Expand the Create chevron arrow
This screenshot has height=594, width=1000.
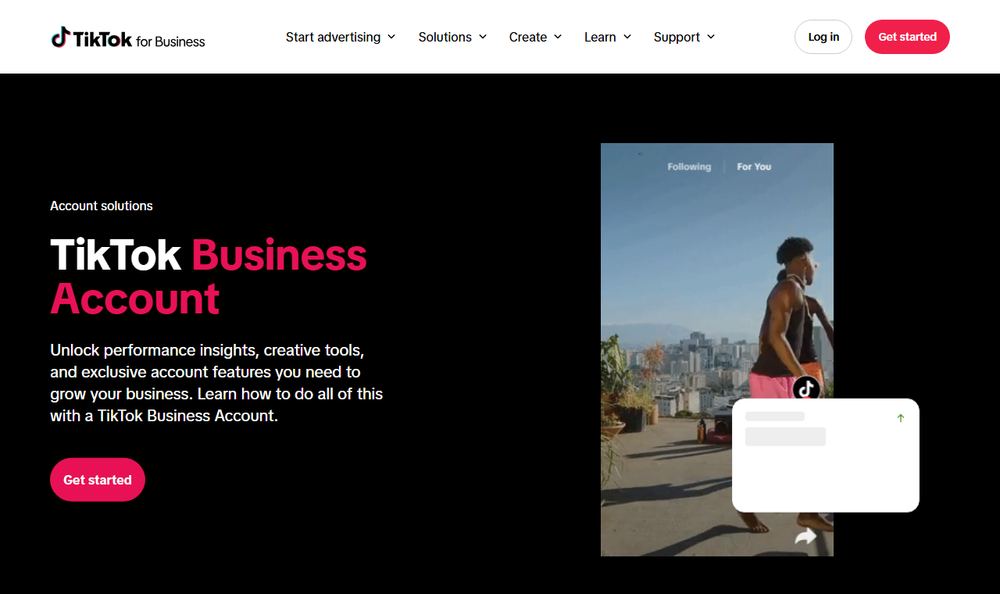click(558, 37)
